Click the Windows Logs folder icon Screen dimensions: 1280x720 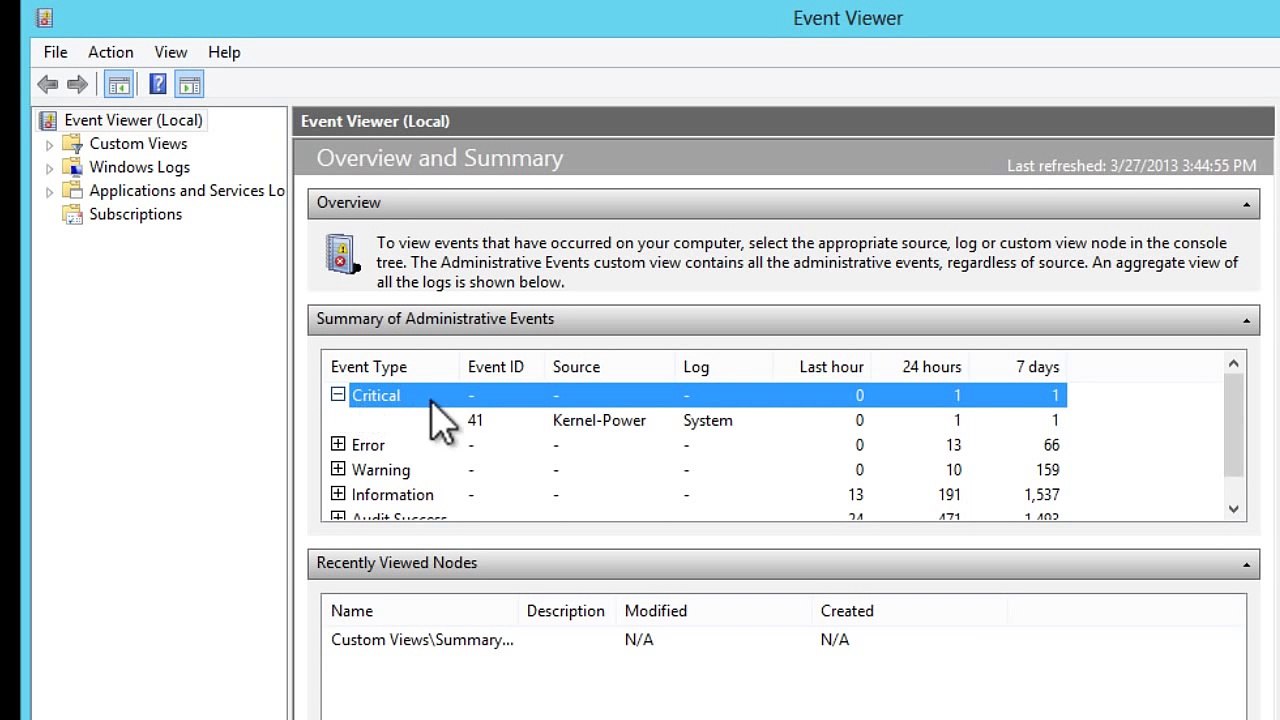72,167
